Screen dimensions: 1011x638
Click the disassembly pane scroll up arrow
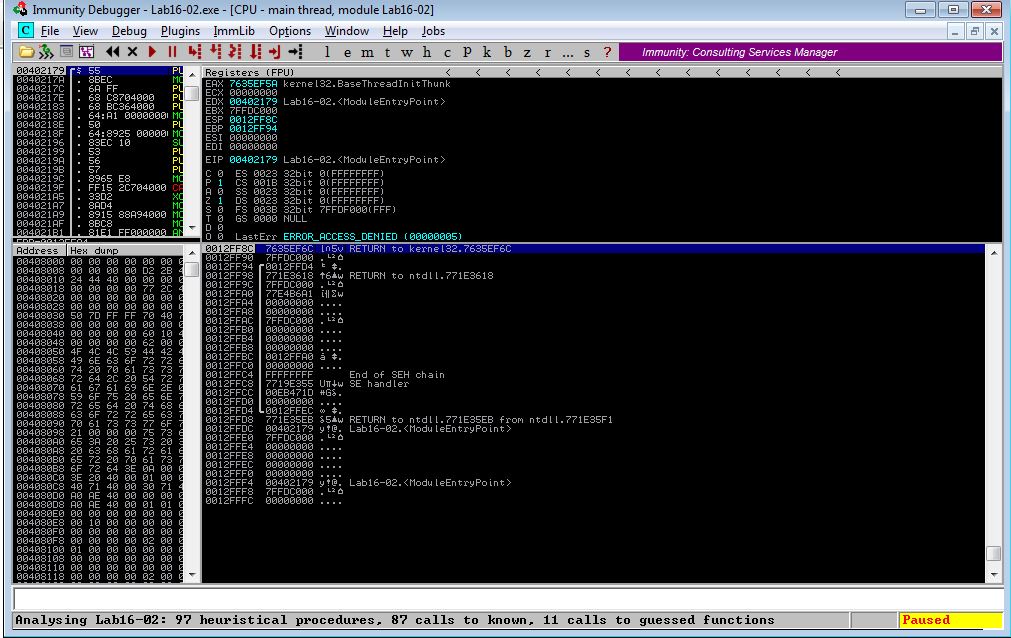tap(191, 75)
